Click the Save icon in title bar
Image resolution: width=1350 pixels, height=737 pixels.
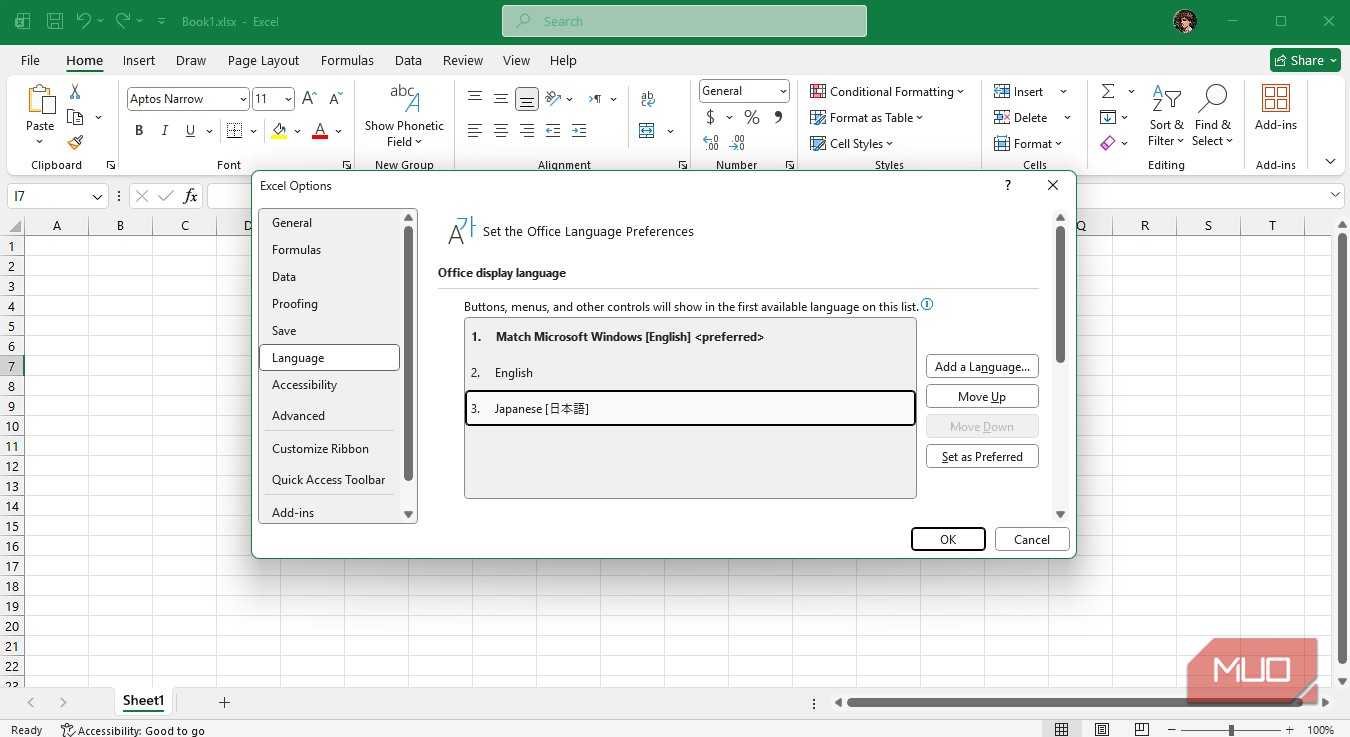coord(55,20)
